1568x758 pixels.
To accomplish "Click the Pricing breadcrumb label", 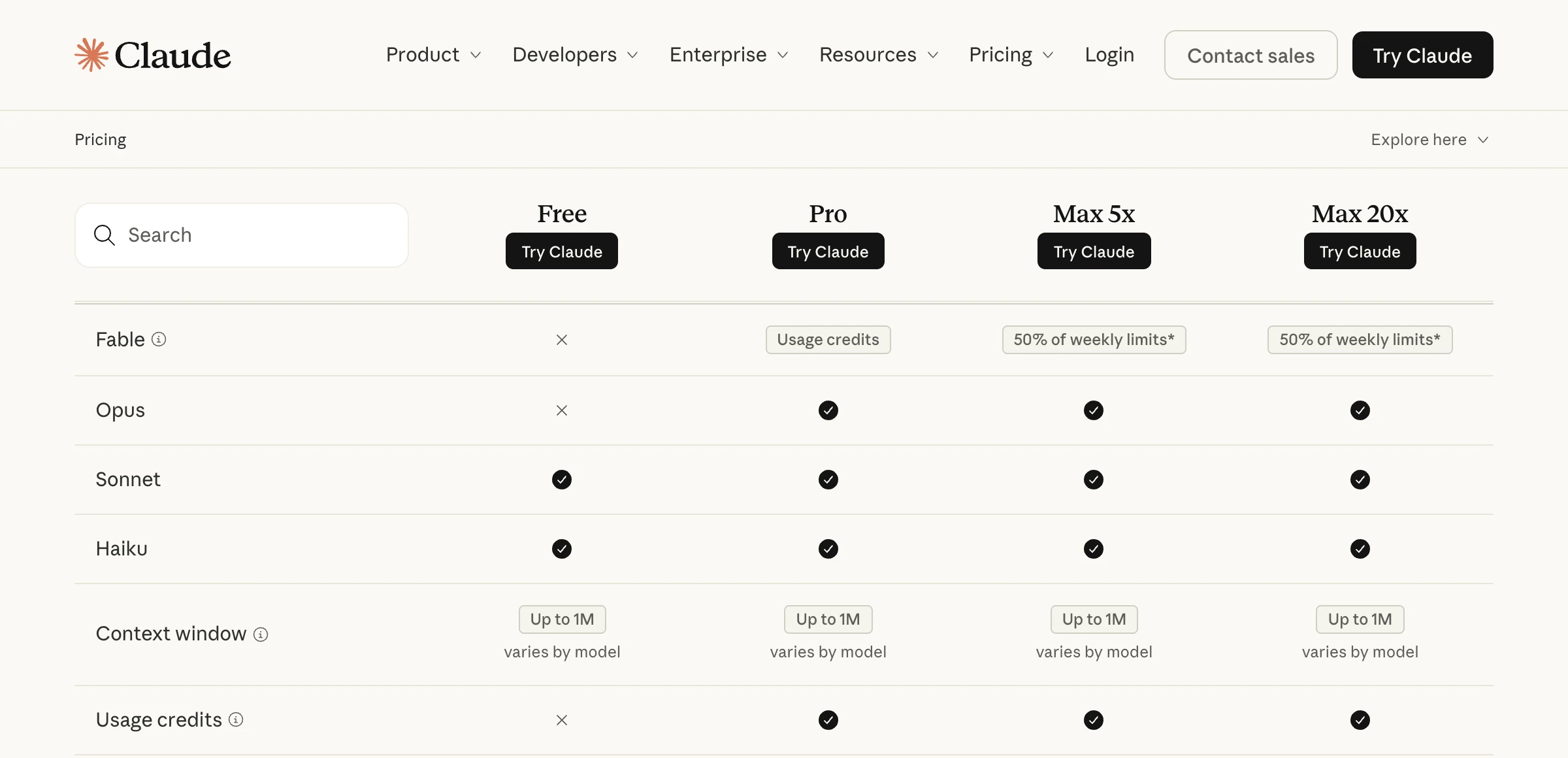I will (x=100, y=140).
